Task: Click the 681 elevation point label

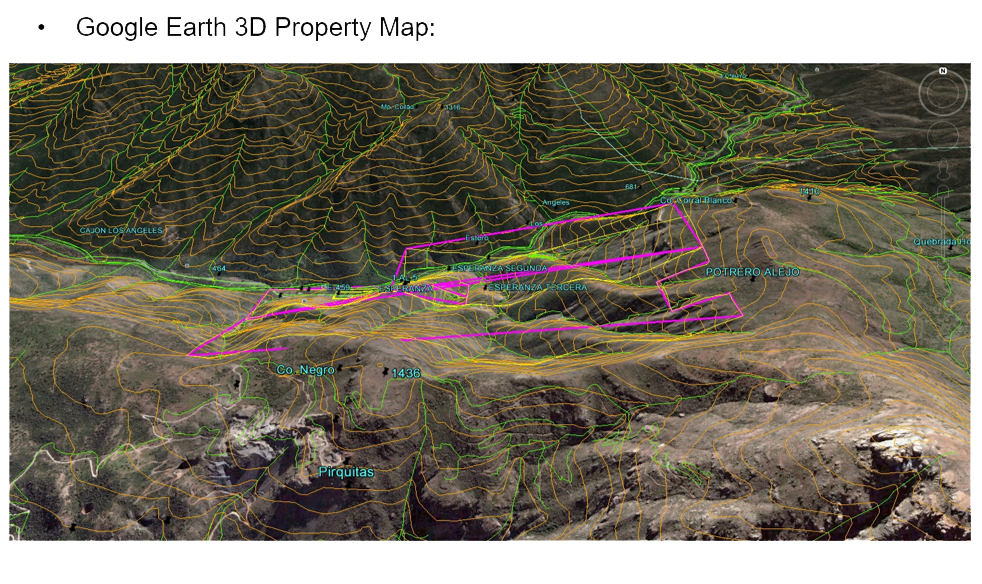Action: coord(631,187)
